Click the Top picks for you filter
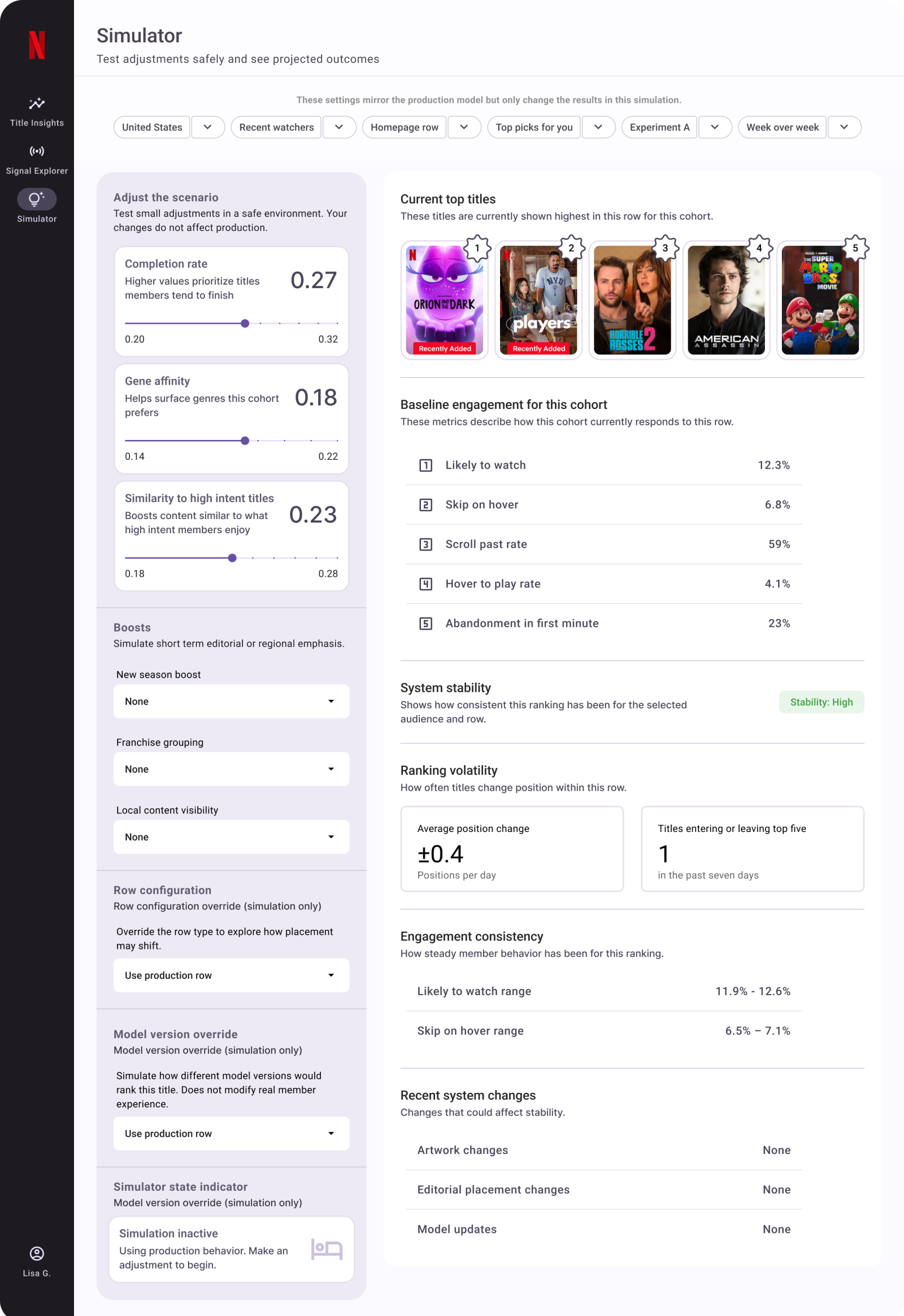 533,128
